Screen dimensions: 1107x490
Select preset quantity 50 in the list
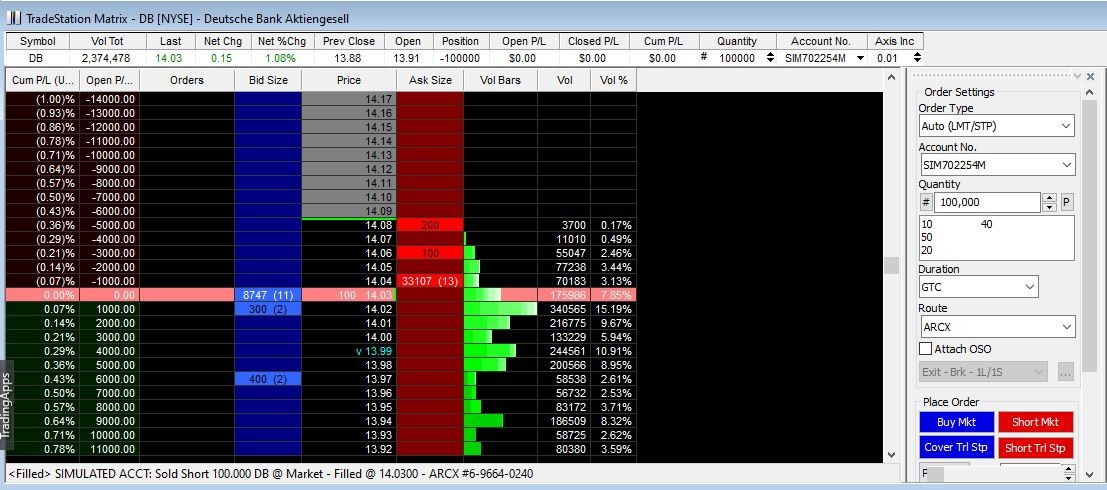(x=927, y=237)
